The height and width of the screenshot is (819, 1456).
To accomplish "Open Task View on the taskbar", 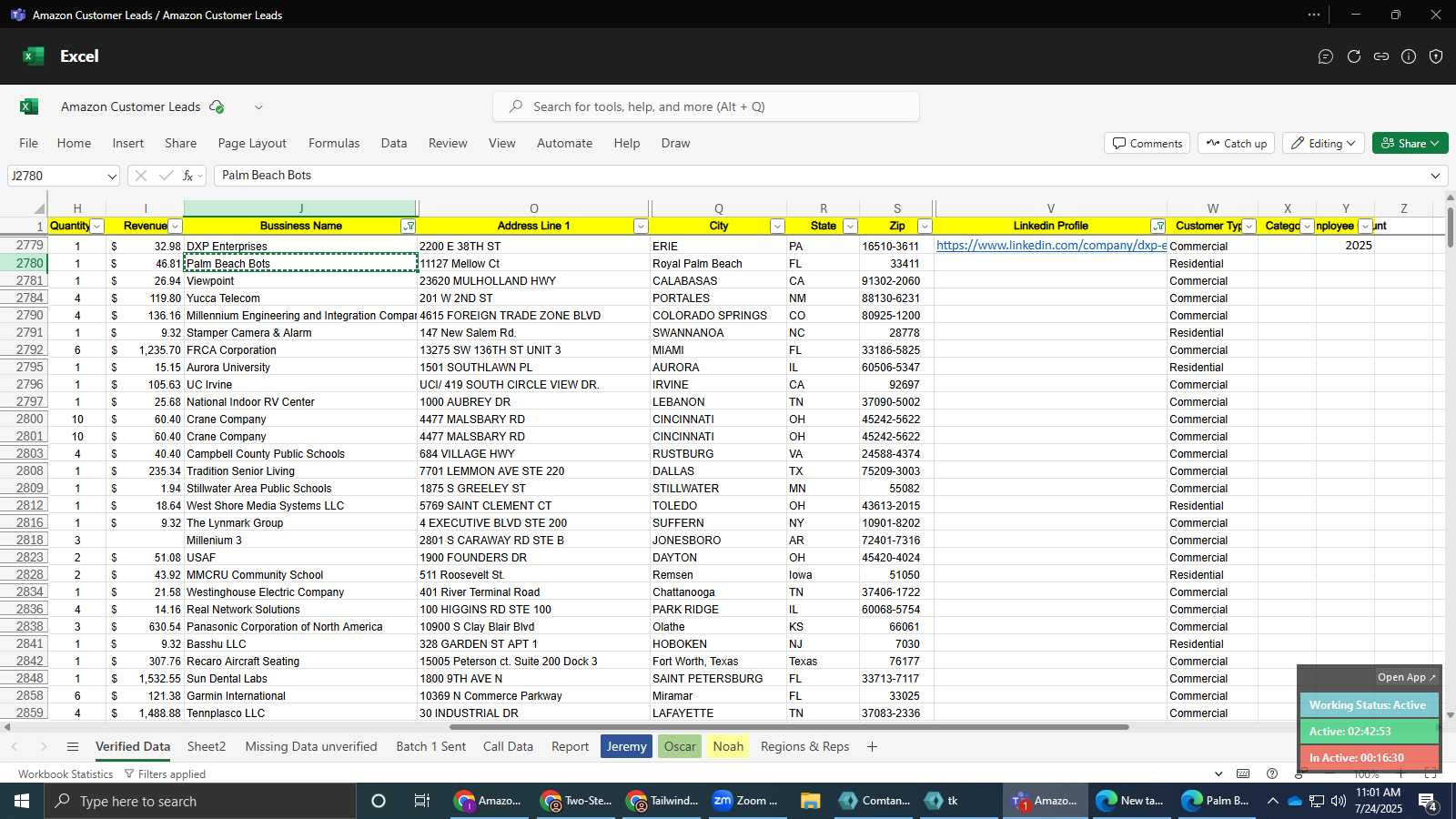I will coord(422,801).
